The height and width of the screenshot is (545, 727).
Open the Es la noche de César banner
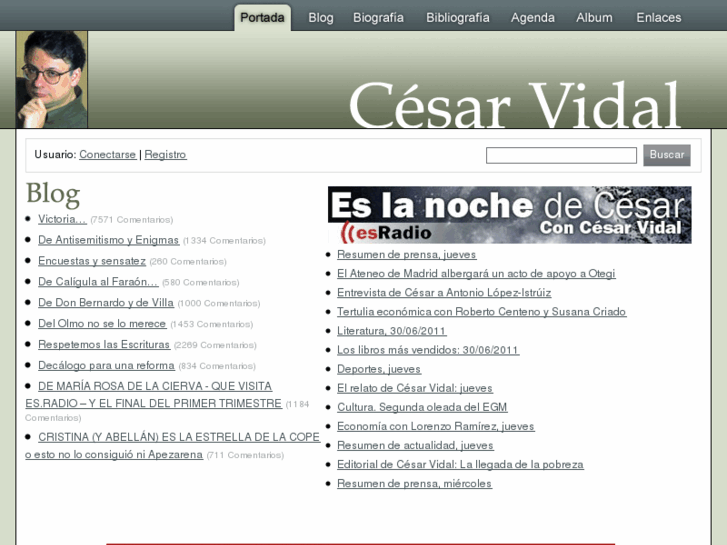click(x=510, y=215)
